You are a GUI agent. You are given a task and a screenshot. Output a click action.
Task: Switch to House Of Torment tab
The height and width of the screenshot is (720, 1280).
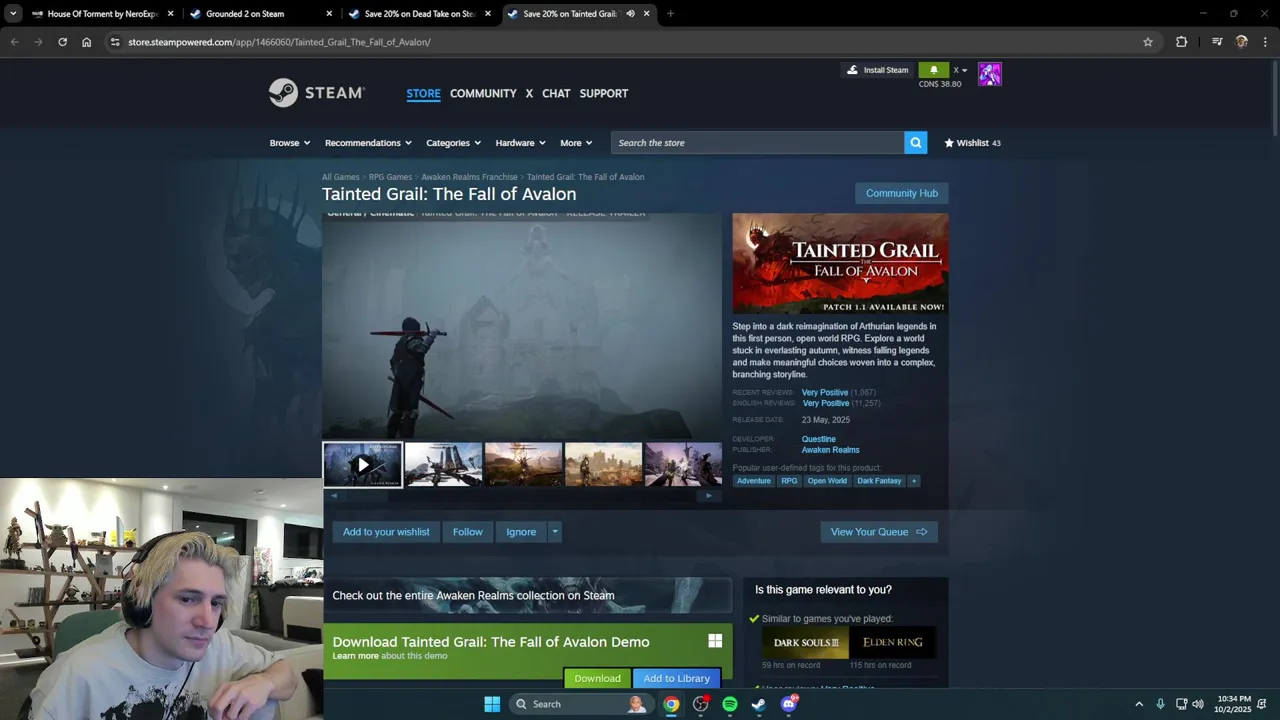click(103, 14)
